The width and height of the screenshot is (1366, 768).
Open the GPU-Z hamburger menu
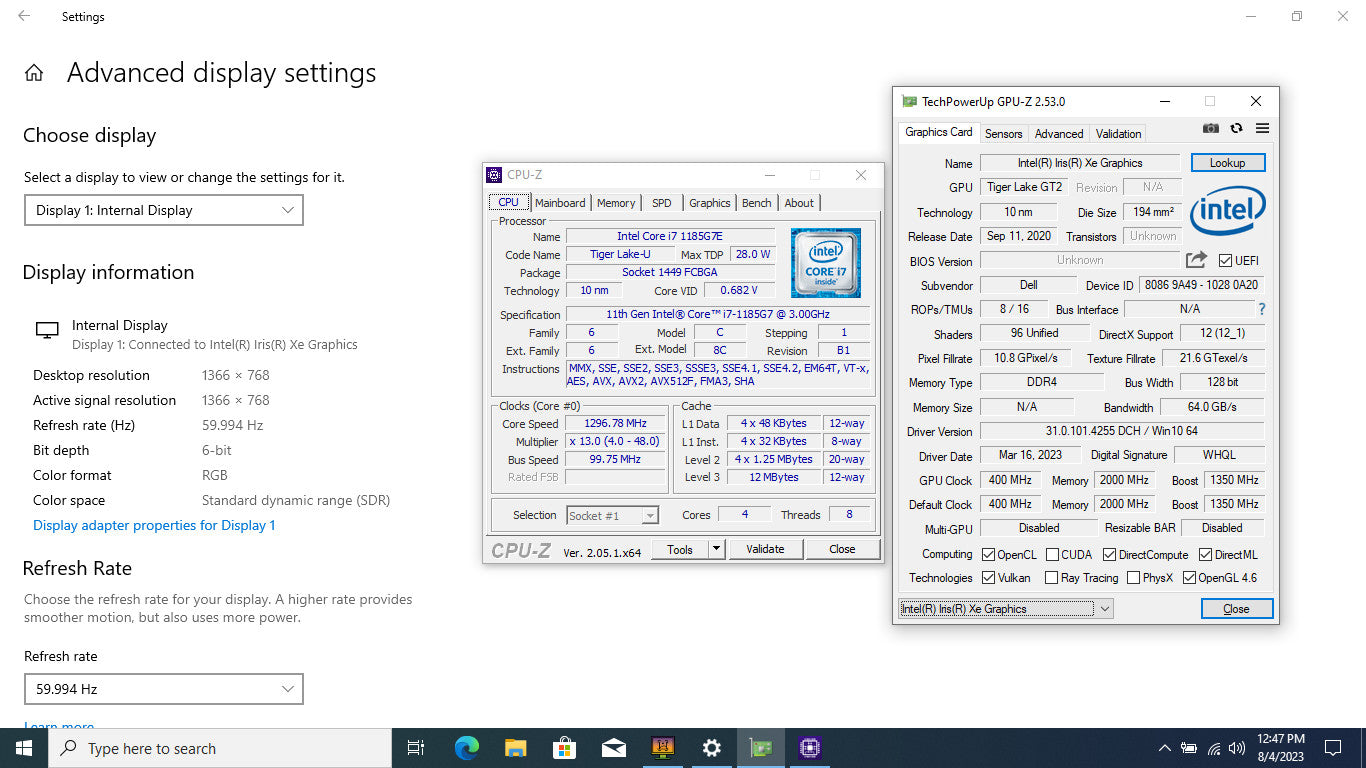pos(1262,129)
